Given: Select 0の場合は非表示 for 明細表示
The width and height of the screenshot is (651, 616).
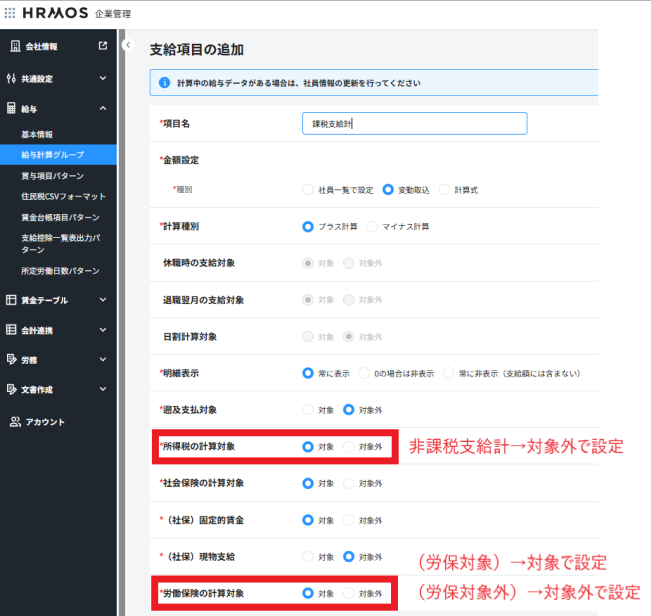Looking at the screenshot, I should pos(364,373).
